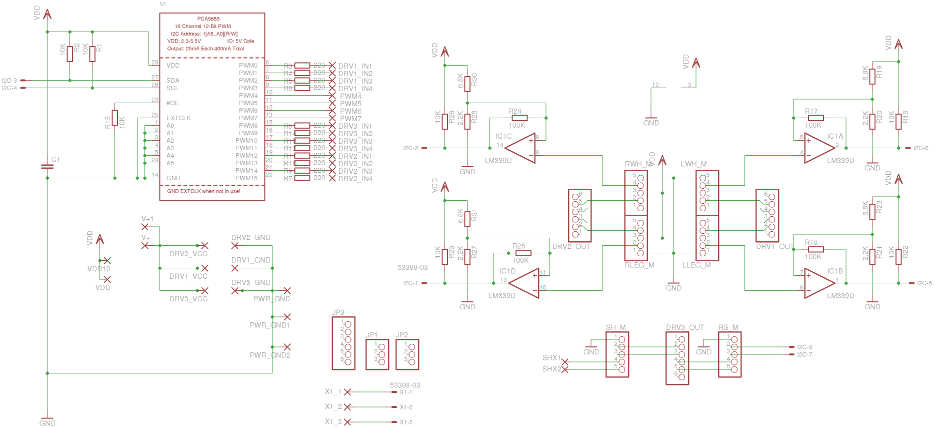Select the IC1C LM339D comparator symbol
Image resolution: width=935 pixels, height=428 pixels.
[x=519, y=148]
